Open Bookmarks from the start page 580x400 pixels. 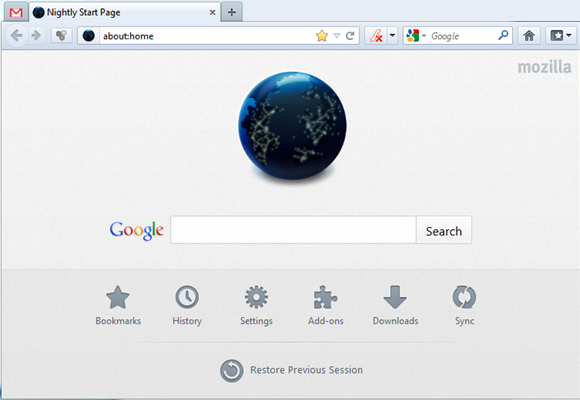pyautogui.click(x=118, y=306)
